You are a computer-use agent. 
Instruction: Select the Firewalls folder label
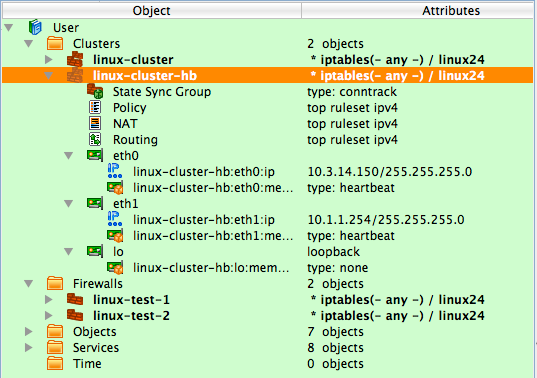click(x=98, y=284)
